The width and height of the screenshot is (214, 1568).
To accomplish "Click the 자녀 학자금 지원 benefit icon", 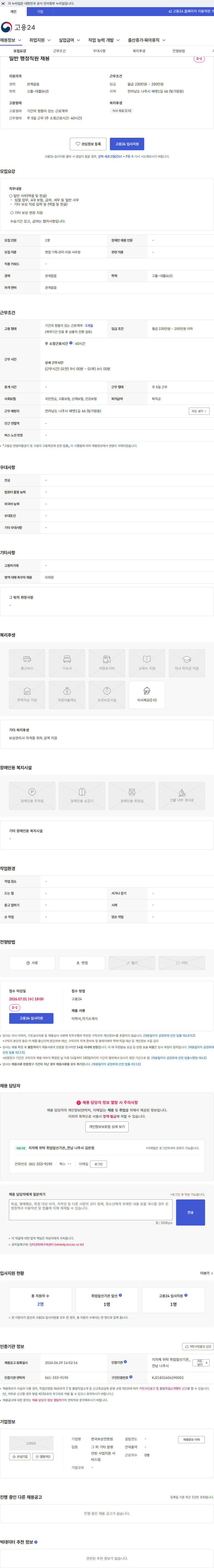I will (x=187, y=663).
